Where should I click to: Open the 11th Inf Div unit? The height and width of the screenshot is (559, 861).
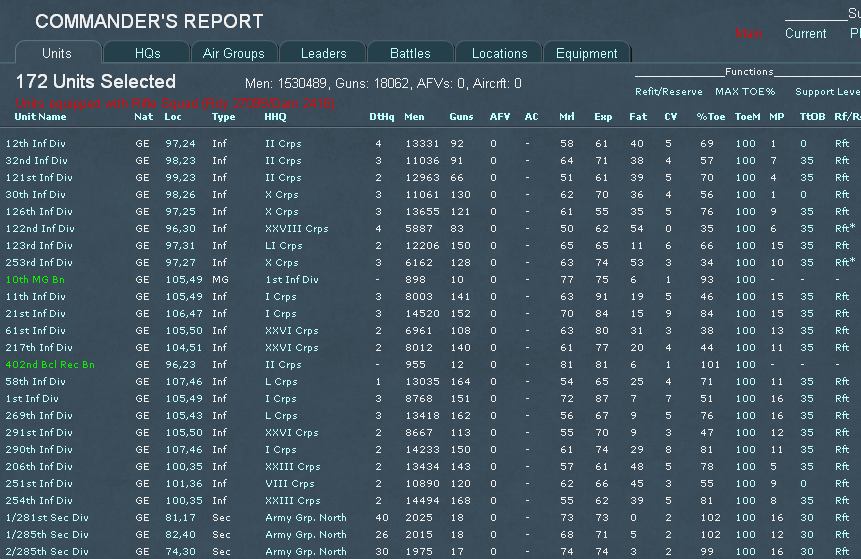pyautogui.click(x=36, y=297)
